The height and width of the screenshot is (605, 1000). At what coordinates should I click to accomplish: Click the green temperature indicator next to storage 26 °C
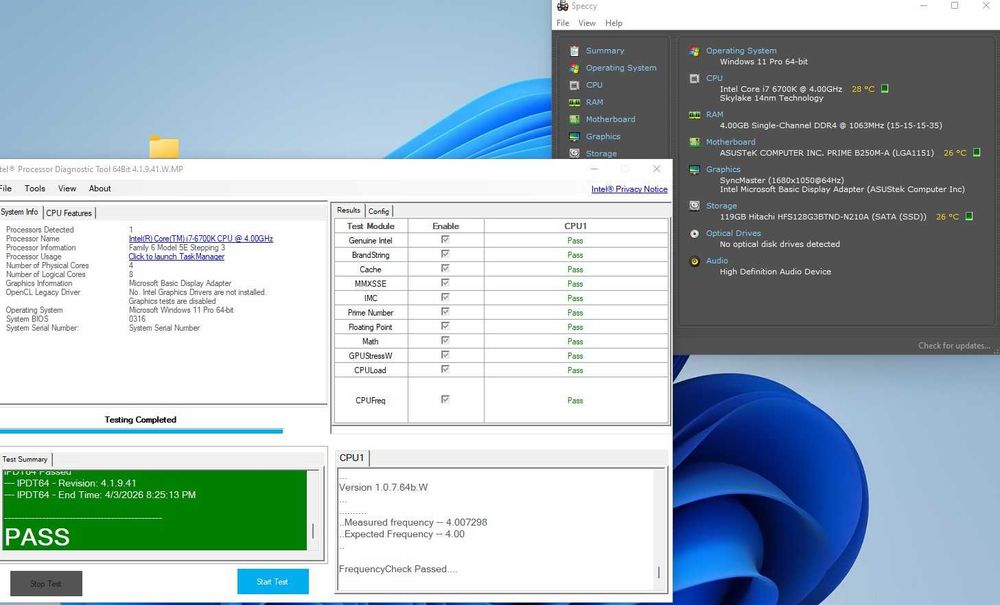coord(969,216)
